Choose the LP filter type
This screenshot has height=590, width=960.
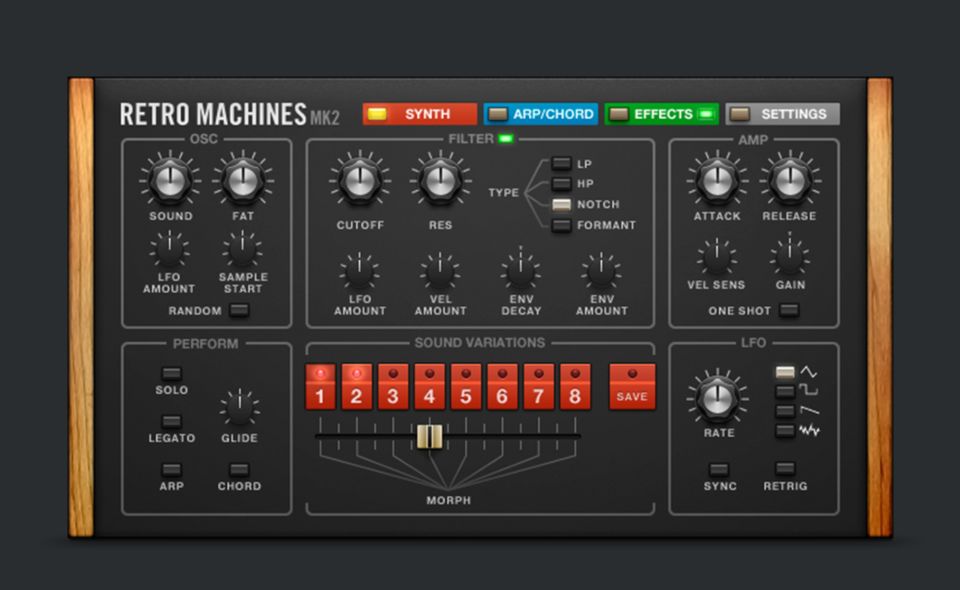click(x=562, y=164)
